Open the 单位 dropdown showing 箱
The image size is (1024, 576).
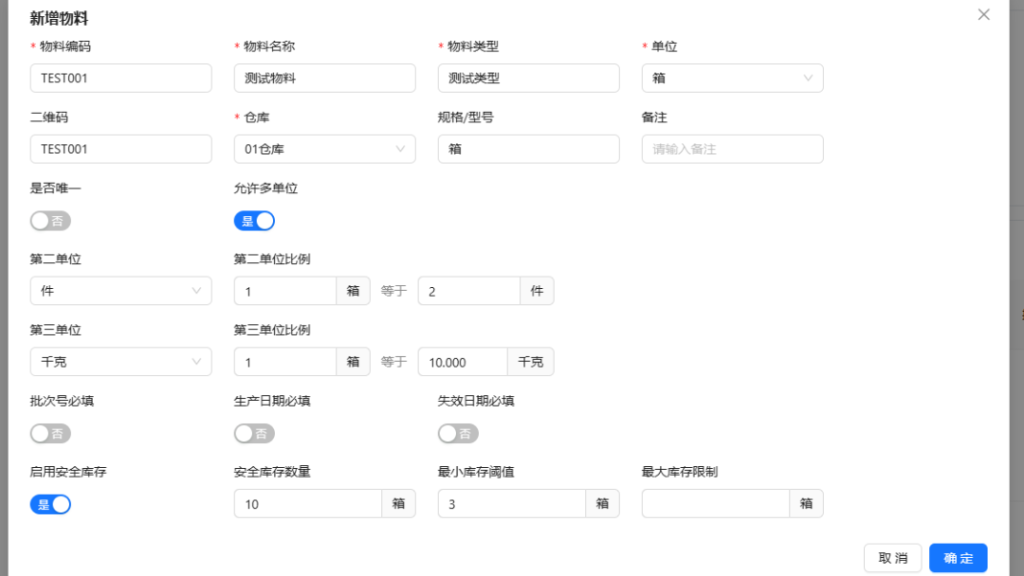pyautogui.click(x=732, y=78)
